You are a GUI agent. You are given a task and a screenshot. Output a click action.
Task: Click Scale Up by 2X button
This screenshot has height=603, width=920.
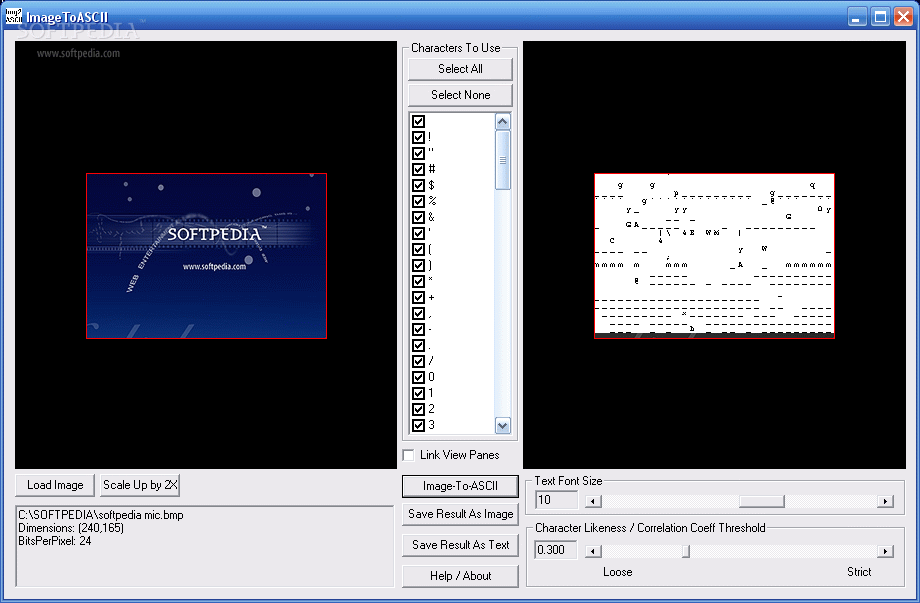tap(140, 485)
